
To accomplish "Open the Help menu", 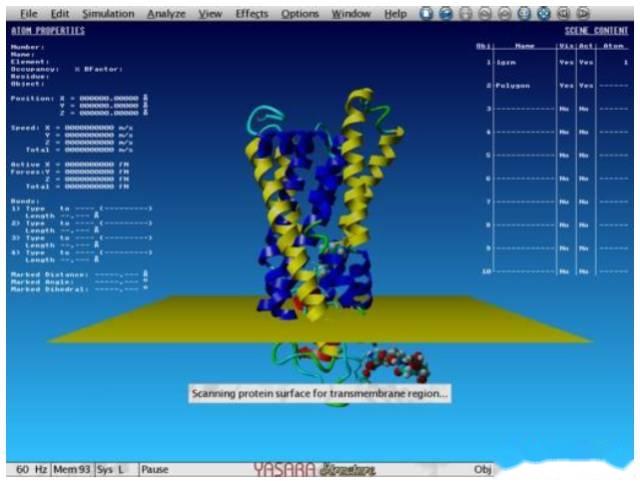I will pyautogui.click(x=395, y=14).
